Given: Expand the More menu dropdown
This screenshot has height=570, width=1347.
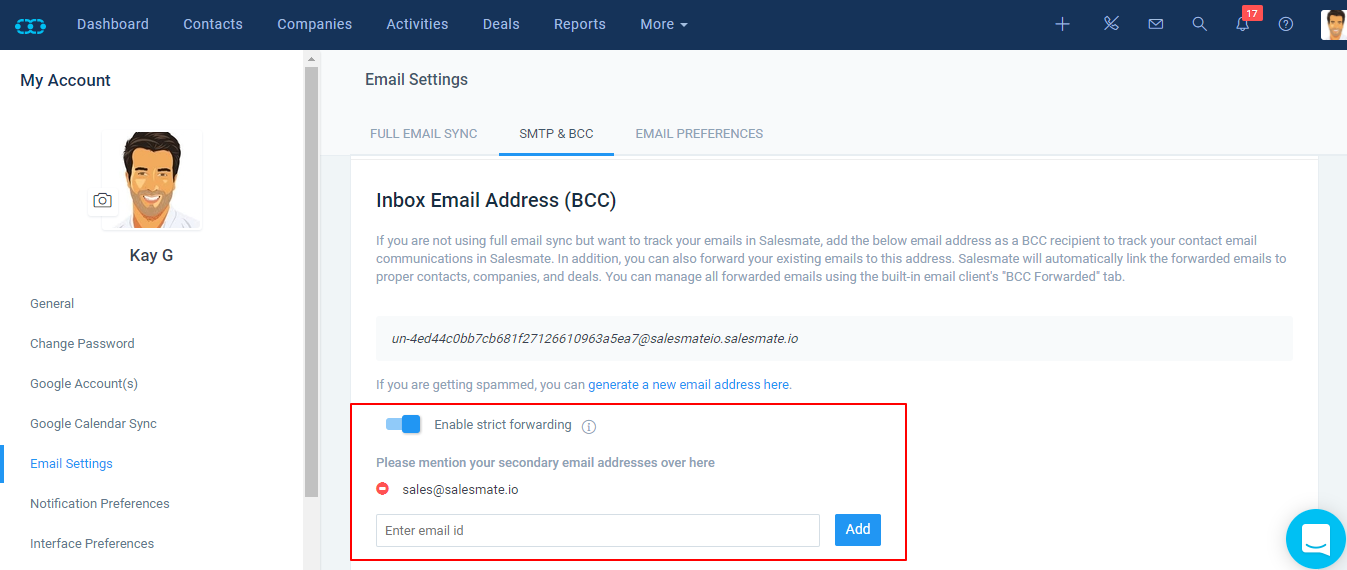Looking at the screenshot, I should (x=664, y=24).
